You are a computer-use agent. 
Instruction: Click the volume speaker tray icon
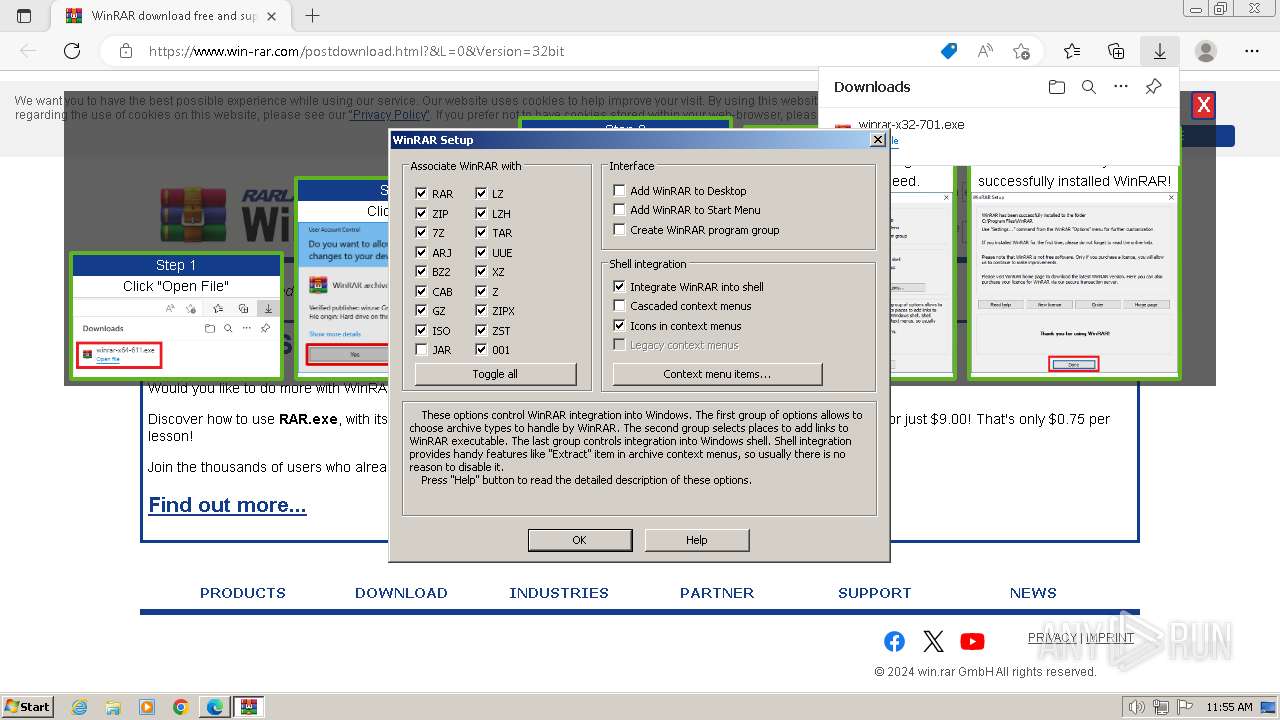(1137, 707)
